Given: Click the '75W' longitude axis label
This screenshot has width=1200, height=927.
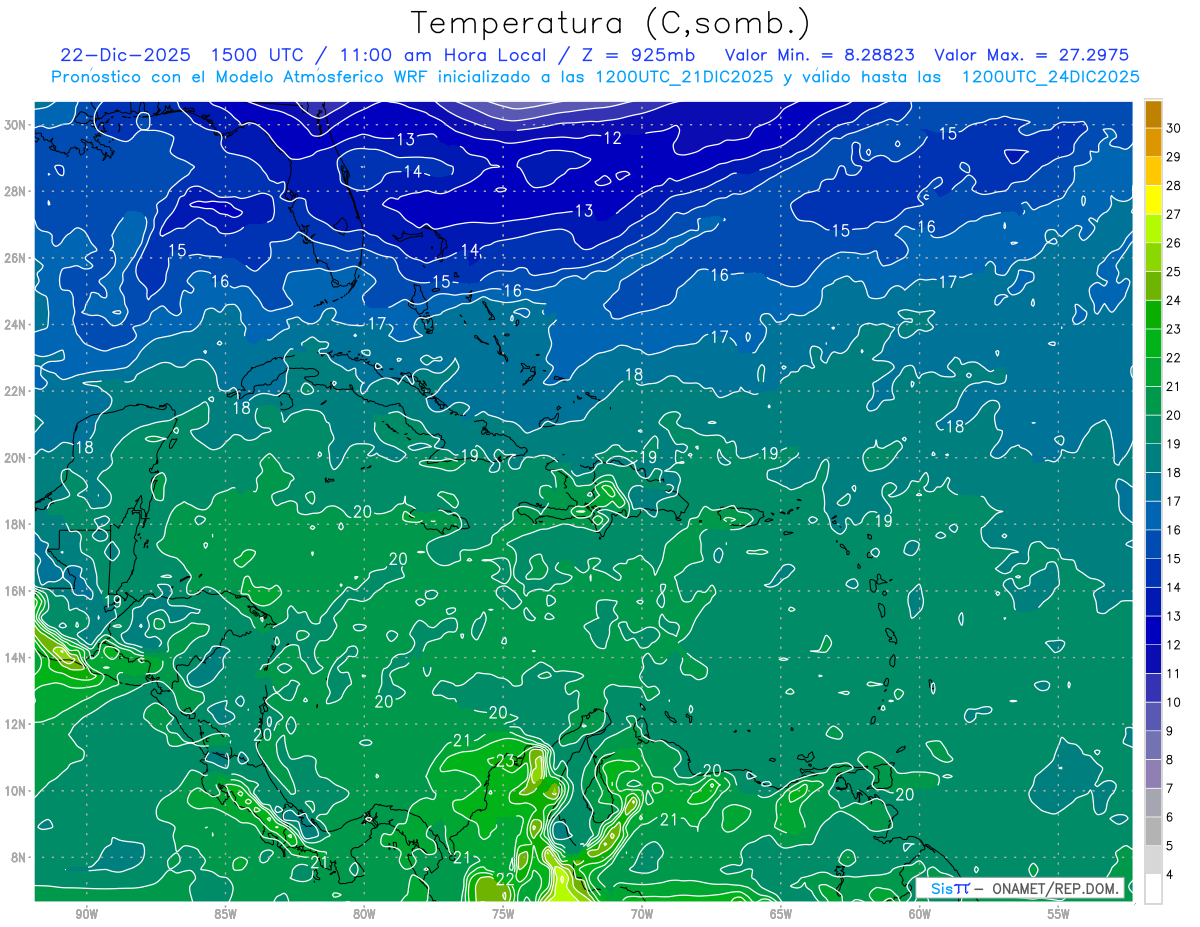Looking at the screenshot, I should click(x=503, y=914).
